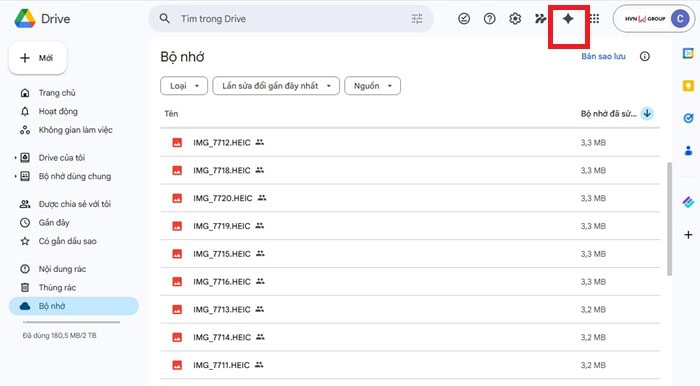Open the account avatar C

click(679, 19)
